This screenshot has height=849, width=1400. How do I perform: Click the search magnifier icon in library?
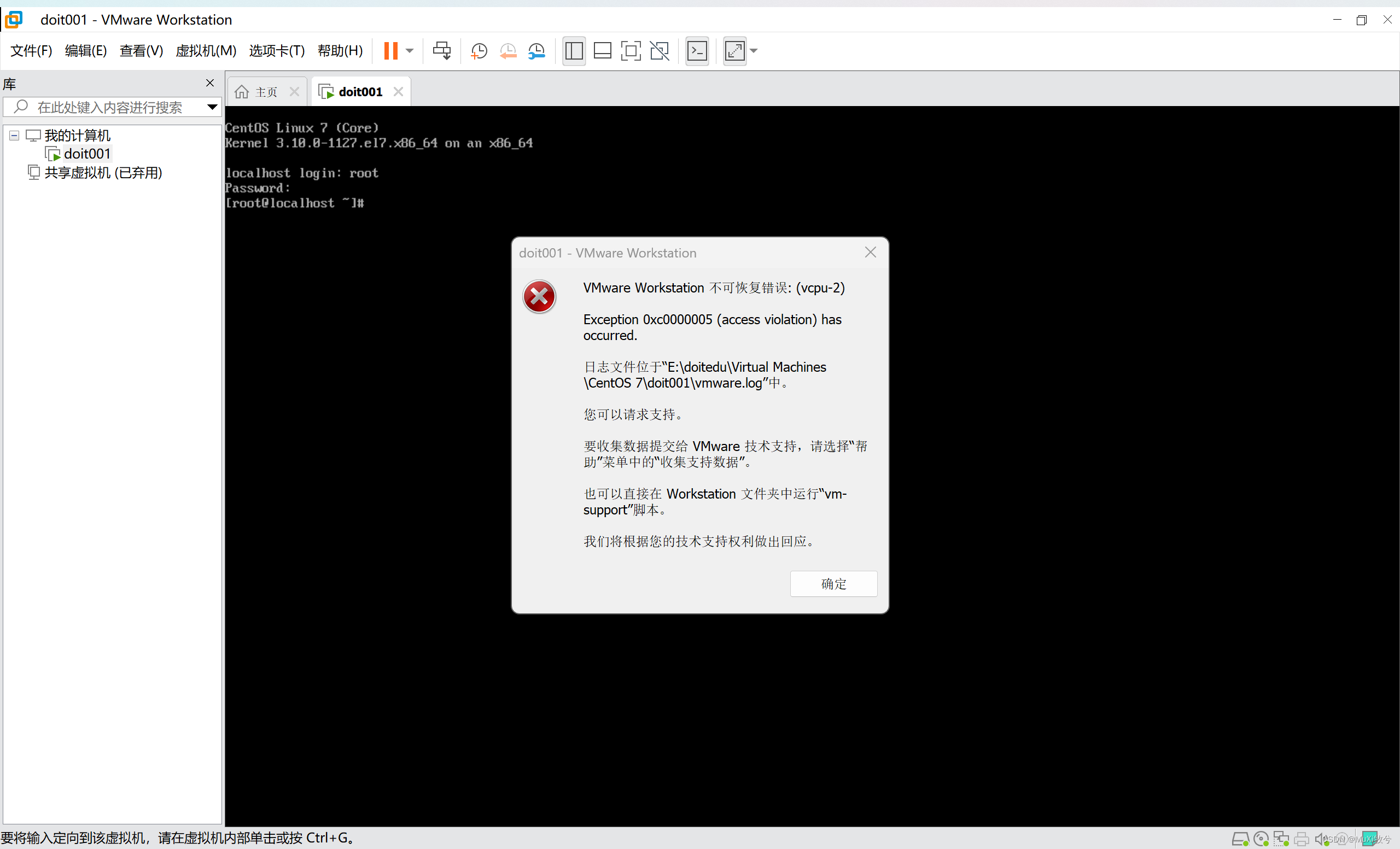21,107
